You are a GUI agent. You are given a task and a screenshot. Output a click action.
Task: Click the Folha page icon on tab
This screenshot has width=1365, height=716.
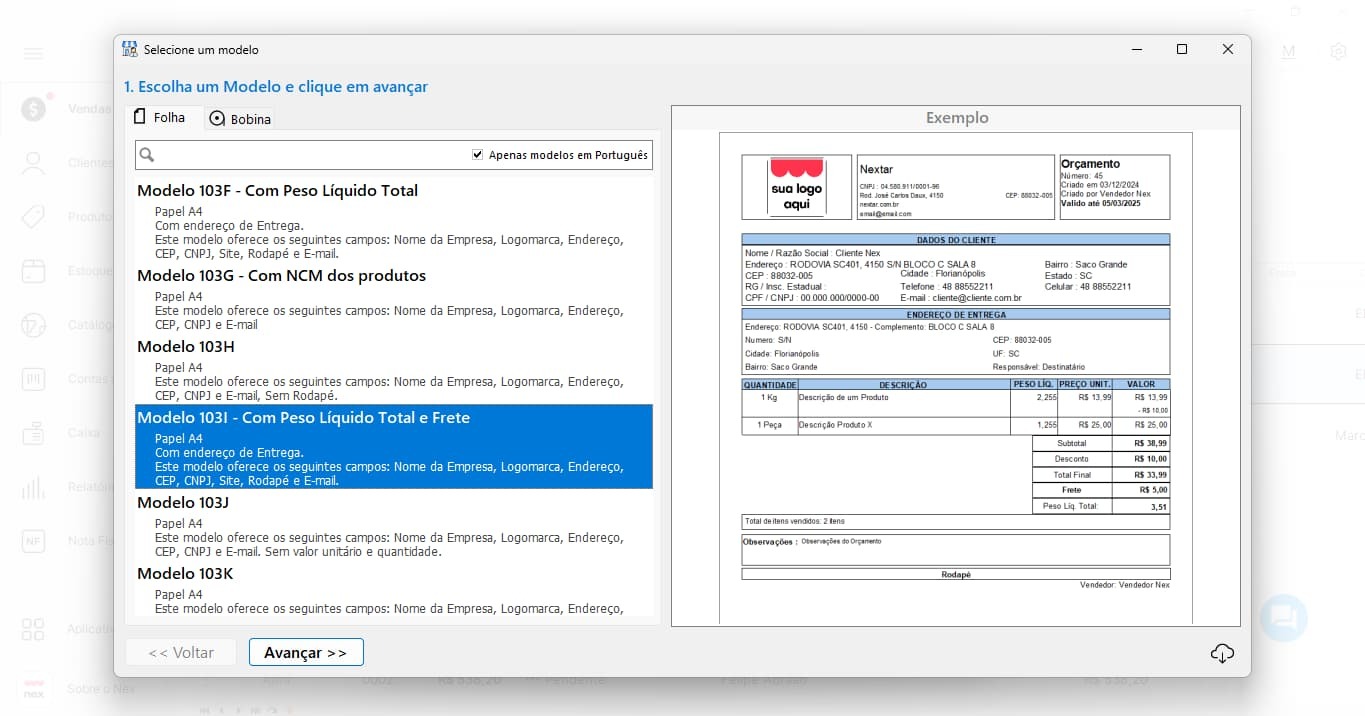[x=140, y=117]
